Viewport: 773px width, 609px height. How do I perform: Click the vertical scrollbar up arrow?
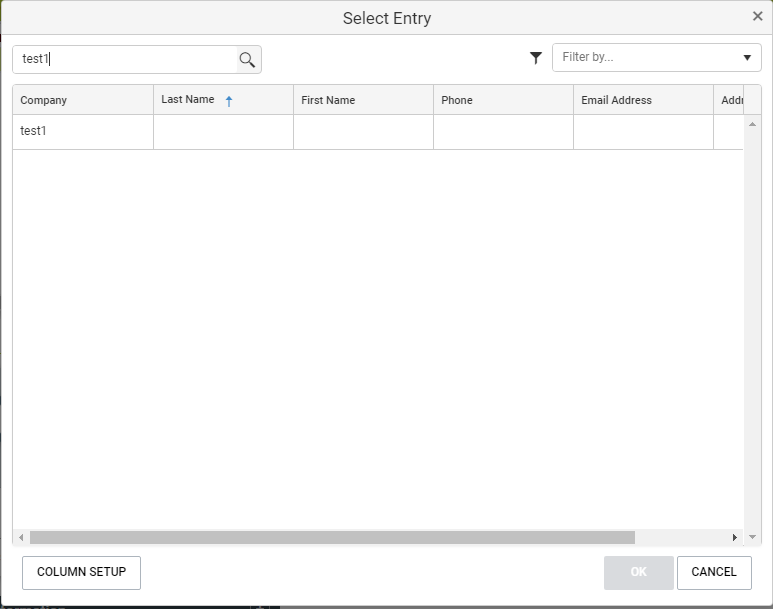coord(753,124)
